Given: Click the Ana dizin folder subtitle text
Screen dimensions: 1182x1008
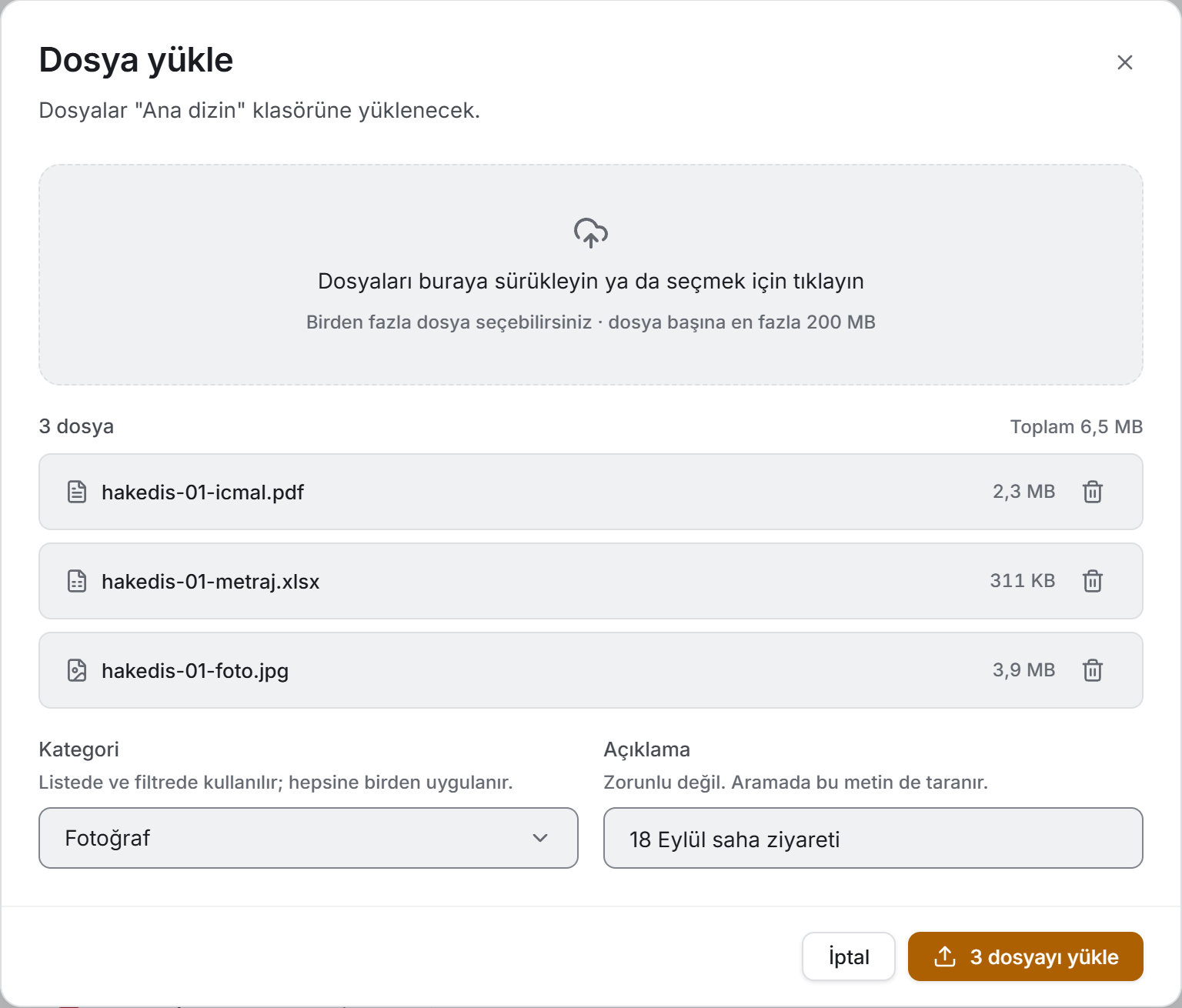Looking at the screenshot, I should coord(259,111).
